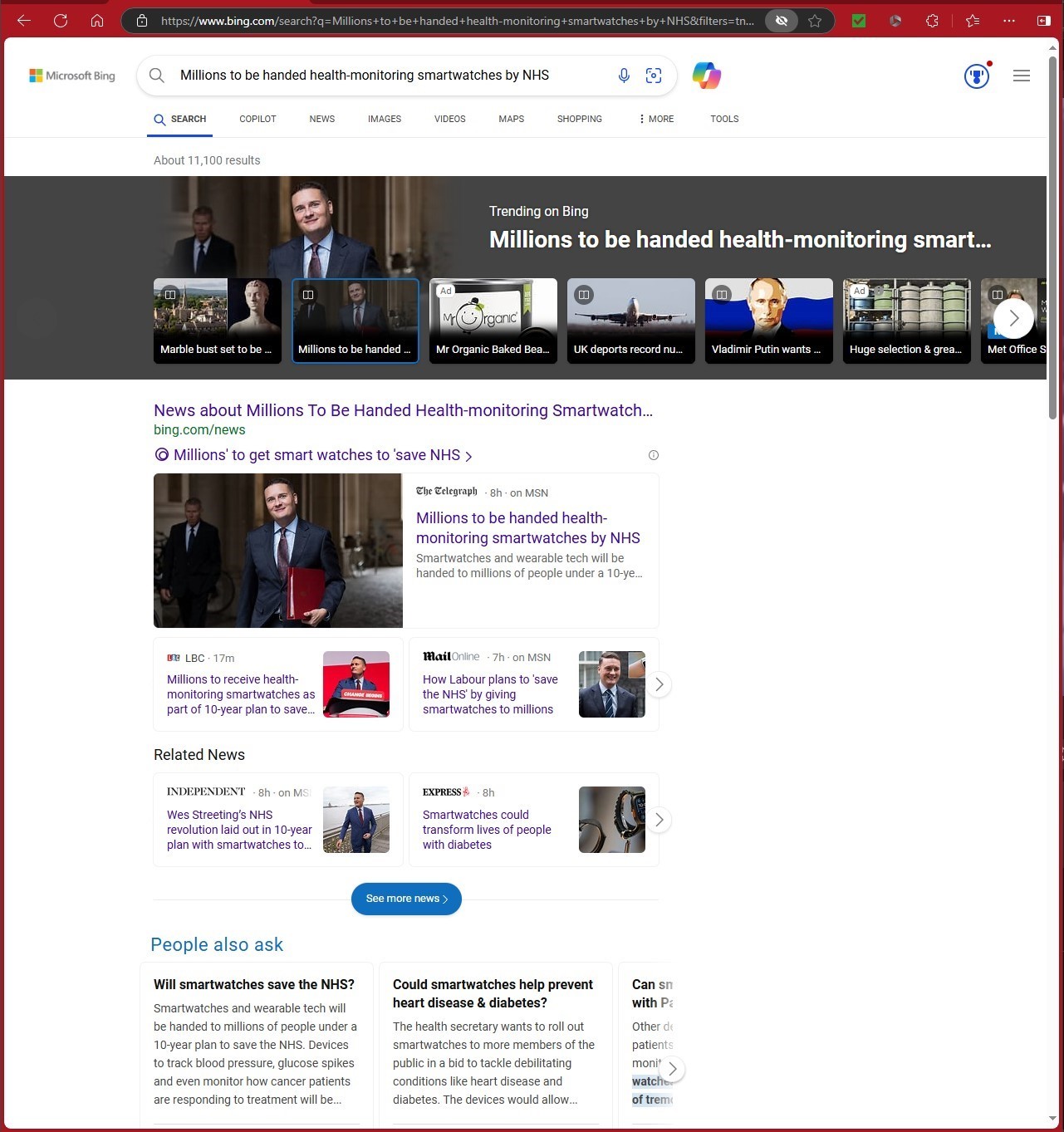Click save icon on Vladimir Putin card

pos(722,295)
